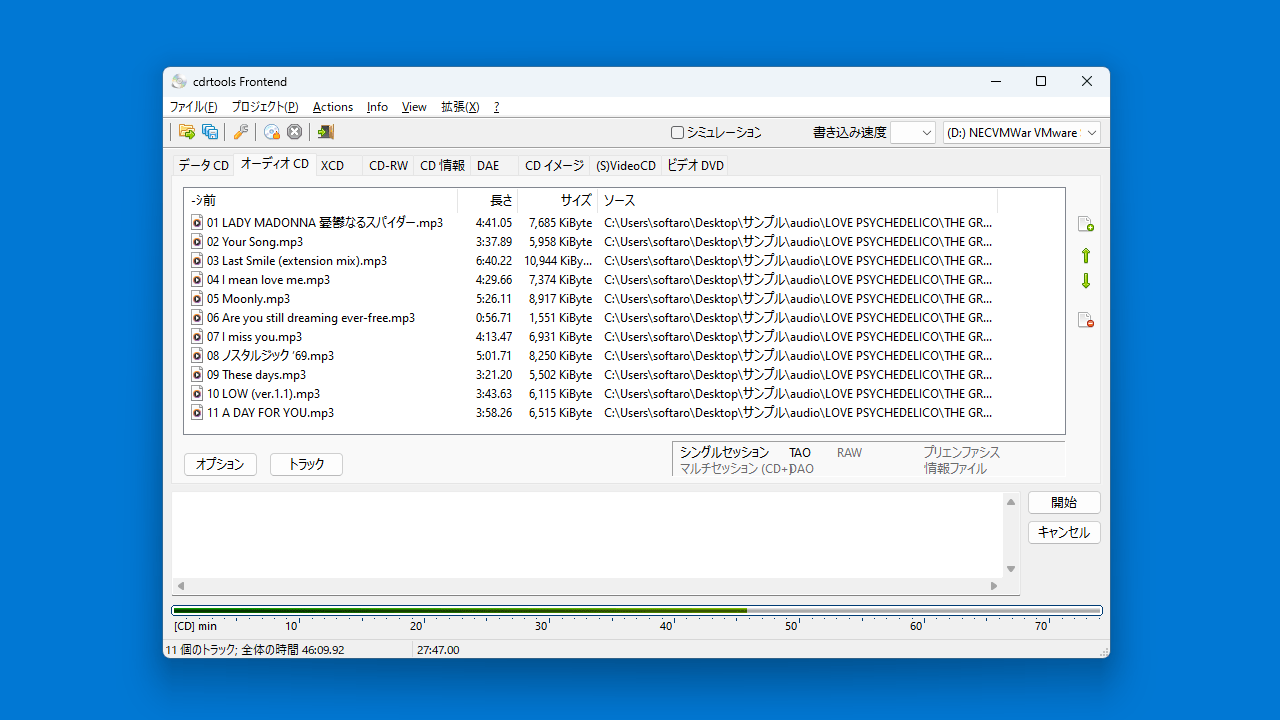Move track down with green arrow
1280x720 pixels.
click(x=1086, y=281)
